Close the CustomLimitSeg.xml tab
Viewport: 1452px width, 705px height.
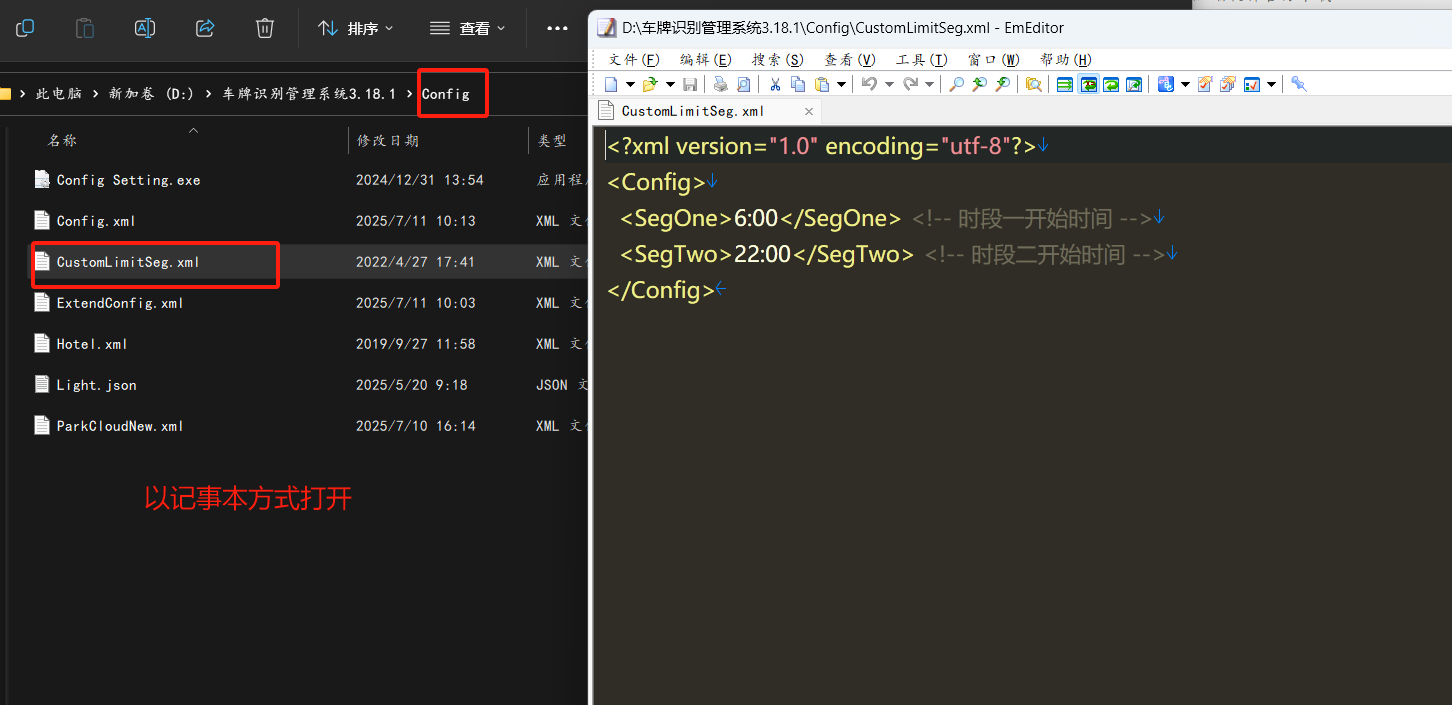click(x=806, y=111)
